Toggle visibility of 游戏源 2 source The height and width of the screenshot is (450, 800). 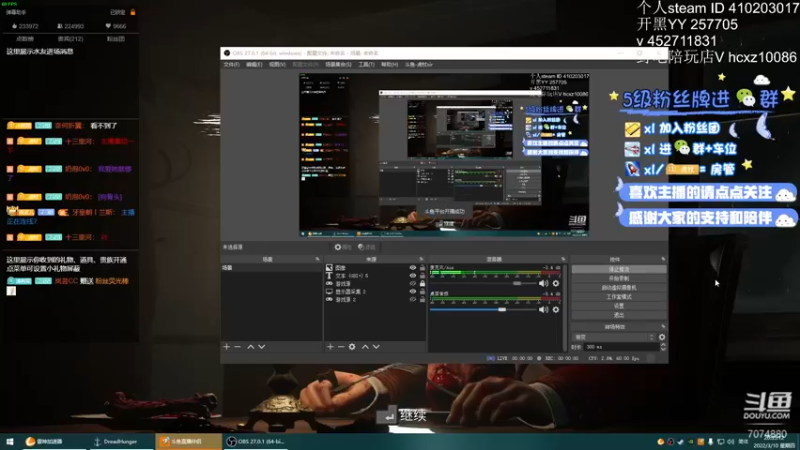point(413,299)
